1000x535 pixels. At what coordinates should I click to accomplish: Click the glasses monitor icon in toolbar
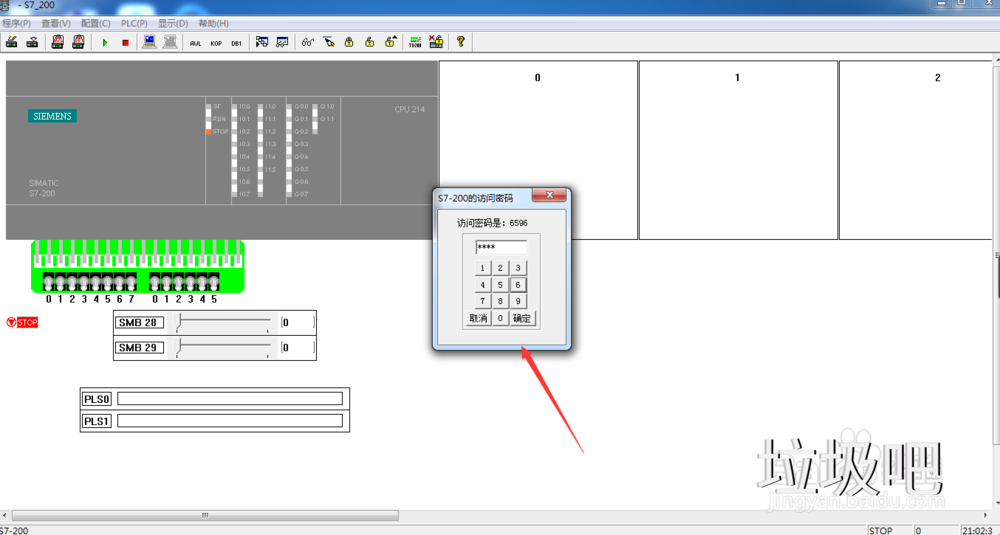tap(307, 42)
